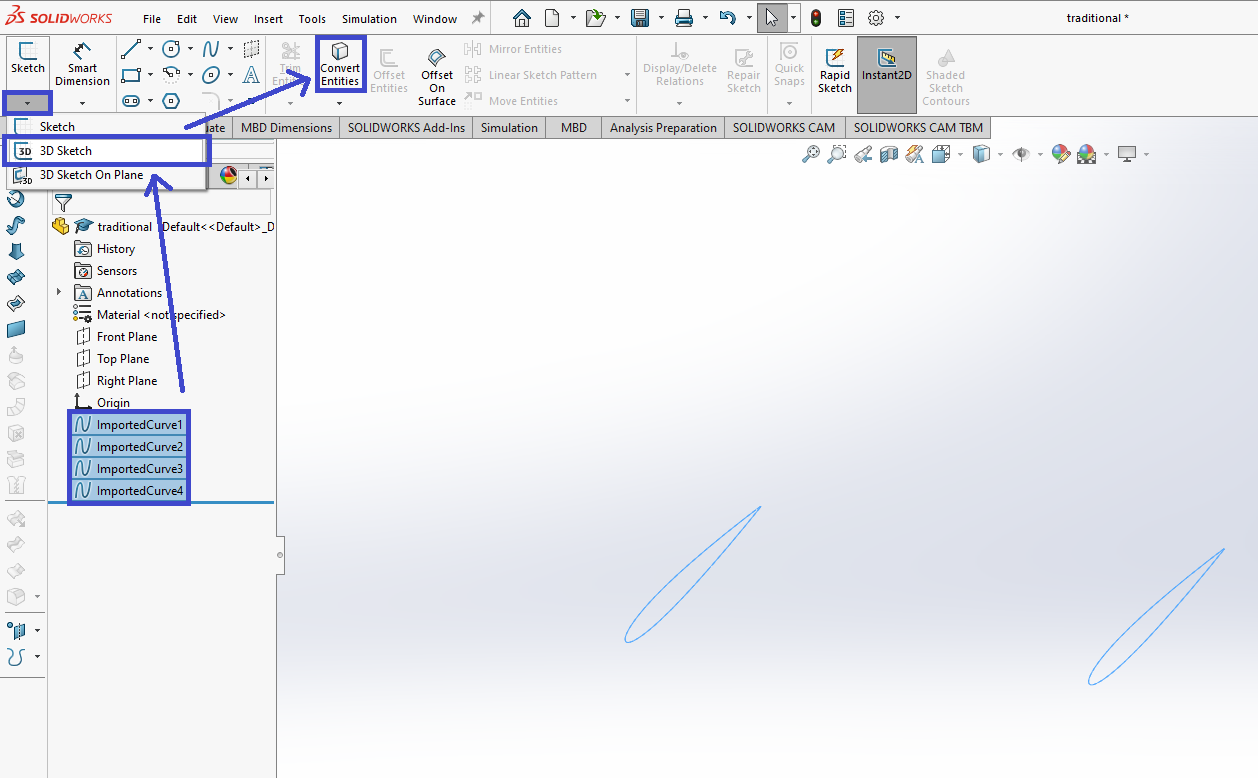Viewport: 1258px width, 778px height.
Task: Choose 3D Sketch from the dropdown
Action: click(x=108, y=151)
